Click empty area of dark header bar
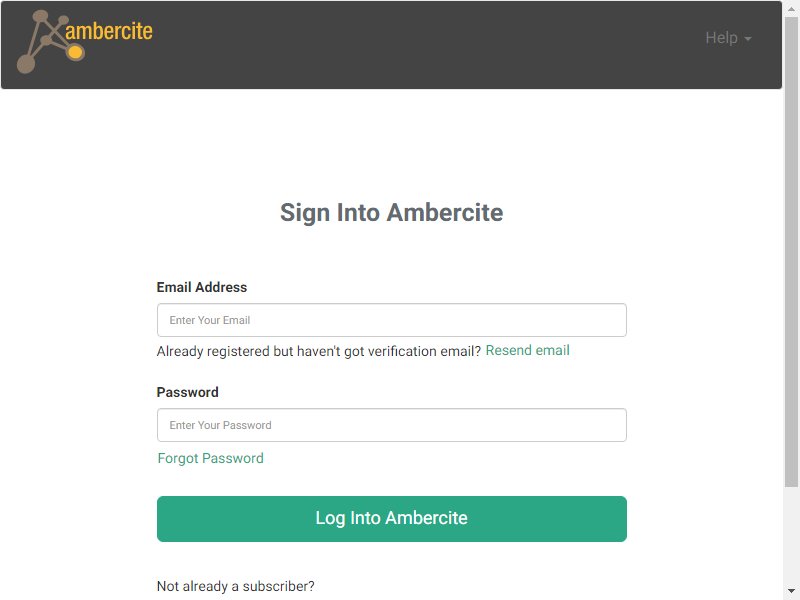 point(408,45)
